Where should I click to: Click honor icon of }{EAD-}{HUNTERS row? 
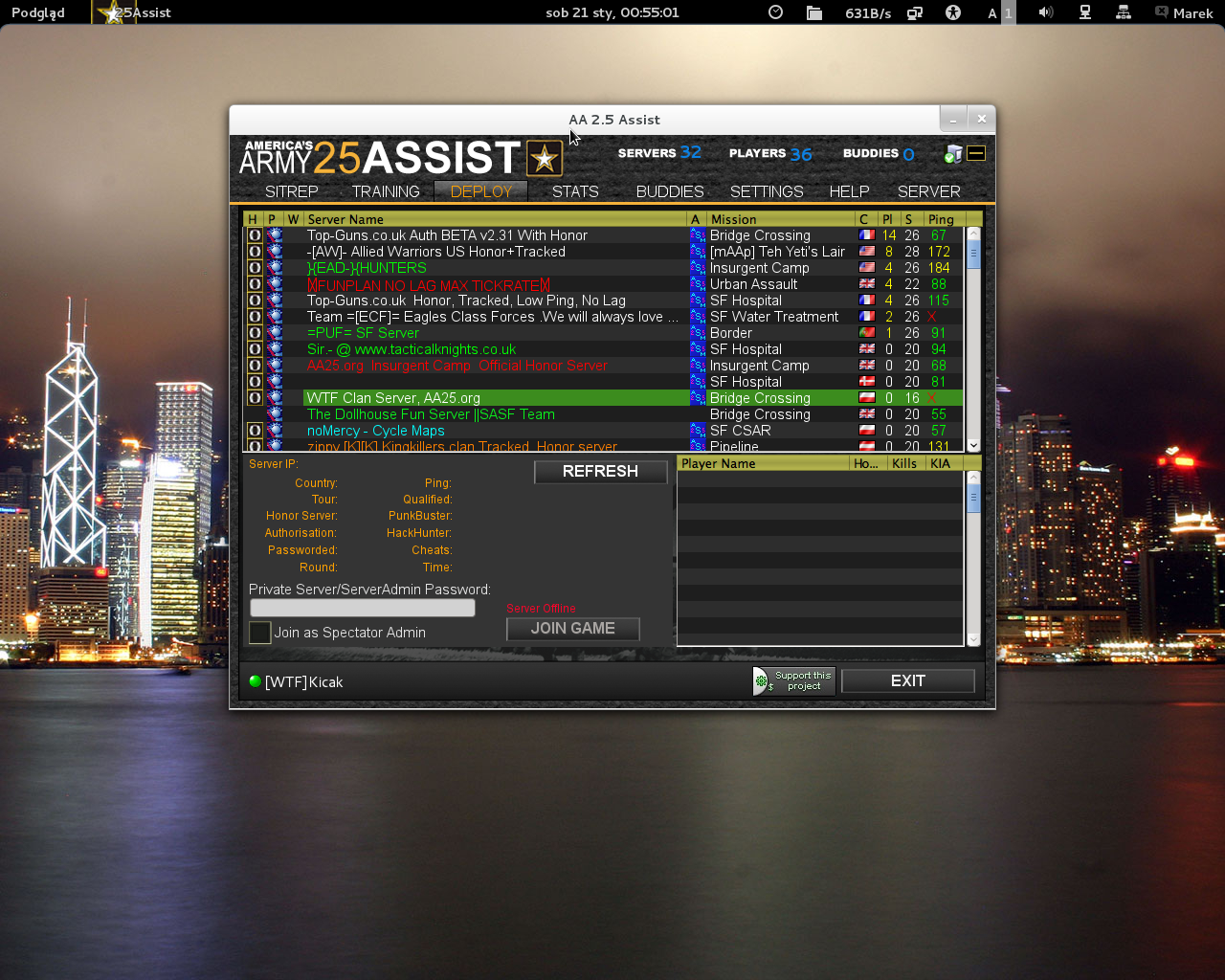coord(255,268)
